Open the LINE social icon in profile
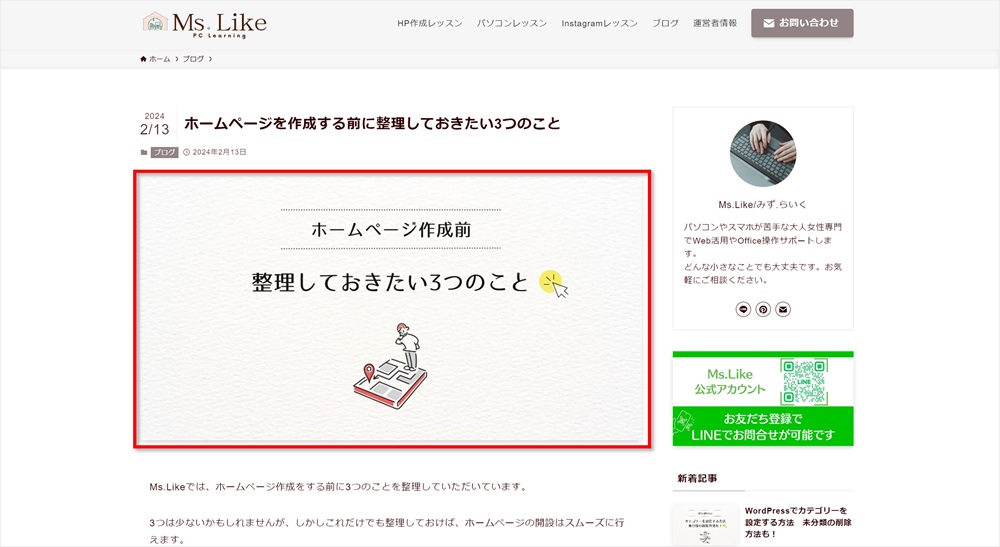This screenshot has width=1000, height=547. pos(743,309)
